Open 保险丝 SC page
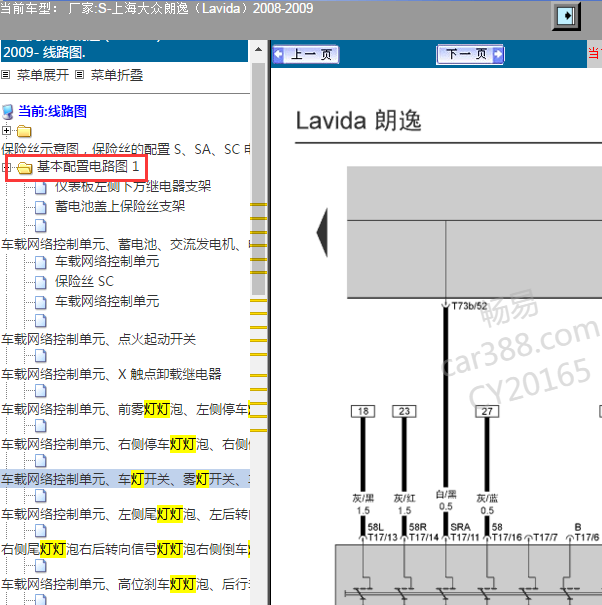 (85, 281)
